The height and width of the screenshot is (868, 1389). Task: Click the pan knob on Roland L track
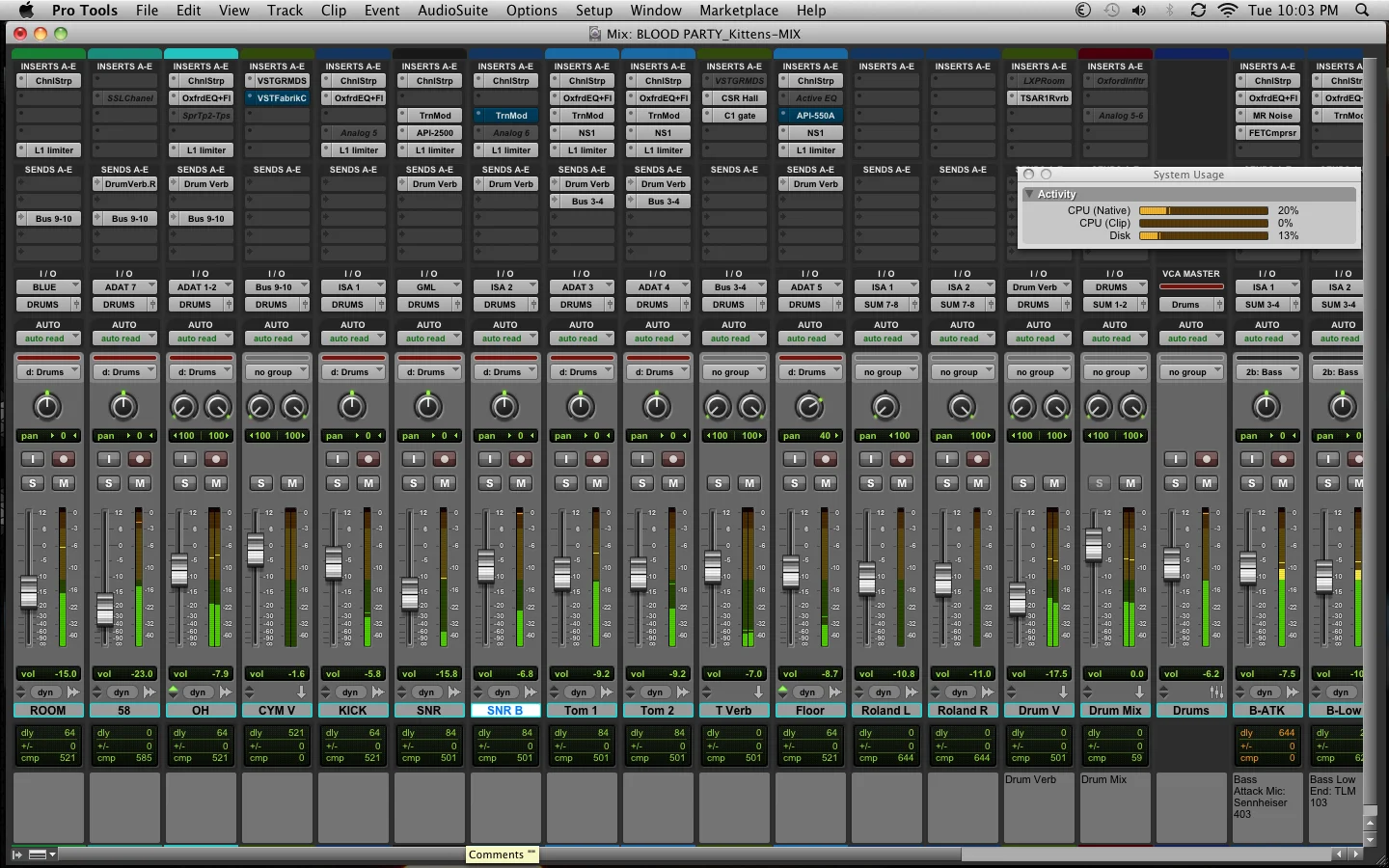coord(885,407)
